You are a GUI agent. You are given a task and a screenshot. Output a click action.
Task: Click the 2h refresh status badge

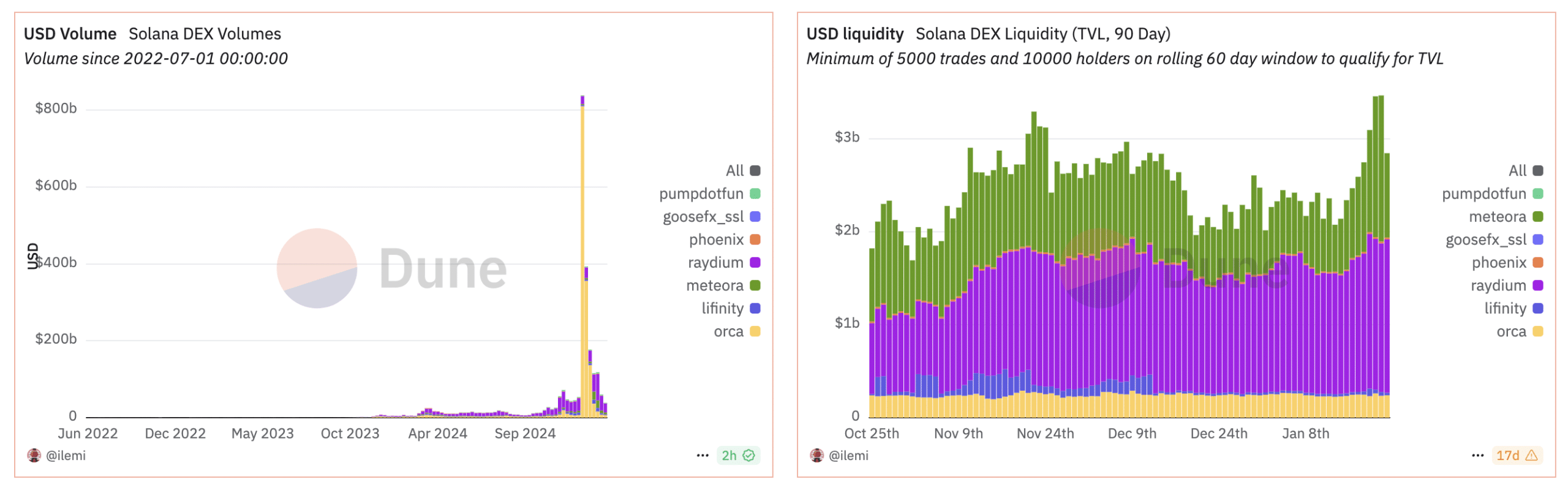tap(737, 455)
